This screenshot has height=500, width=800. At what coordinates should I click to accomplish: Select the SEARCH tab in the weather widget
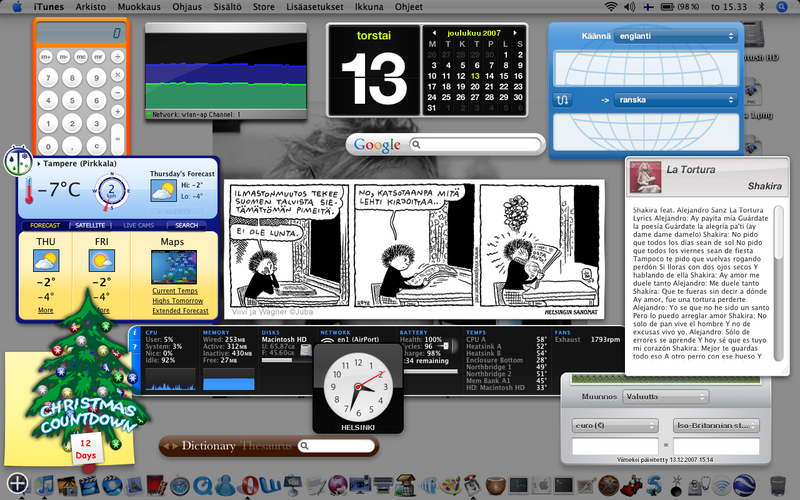[x=186, y=225]
